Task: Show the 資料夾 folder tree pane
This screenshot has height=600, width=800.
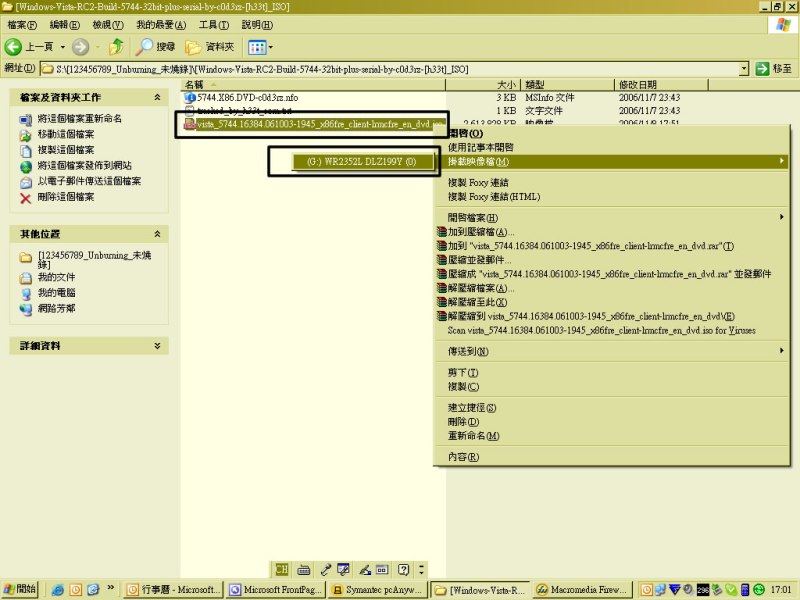Action: tap(209, 47)
